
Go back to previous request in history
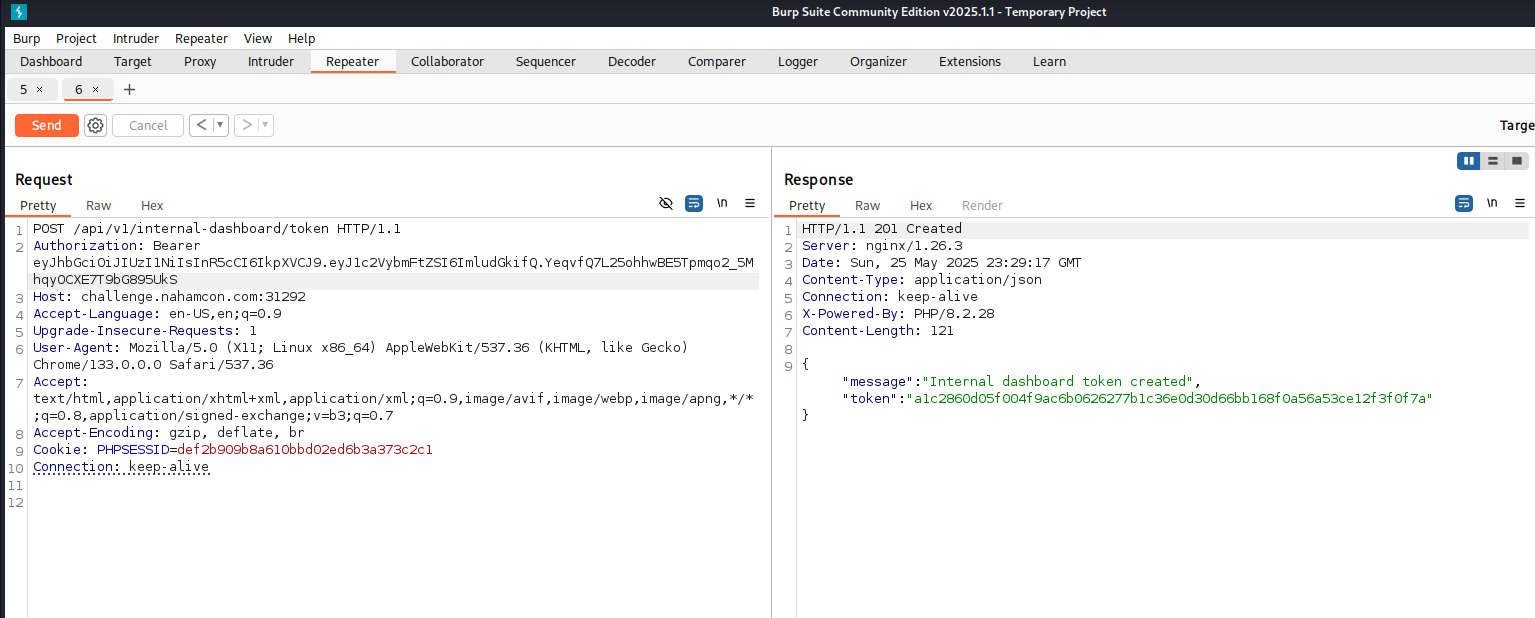(x=202, y=125)
